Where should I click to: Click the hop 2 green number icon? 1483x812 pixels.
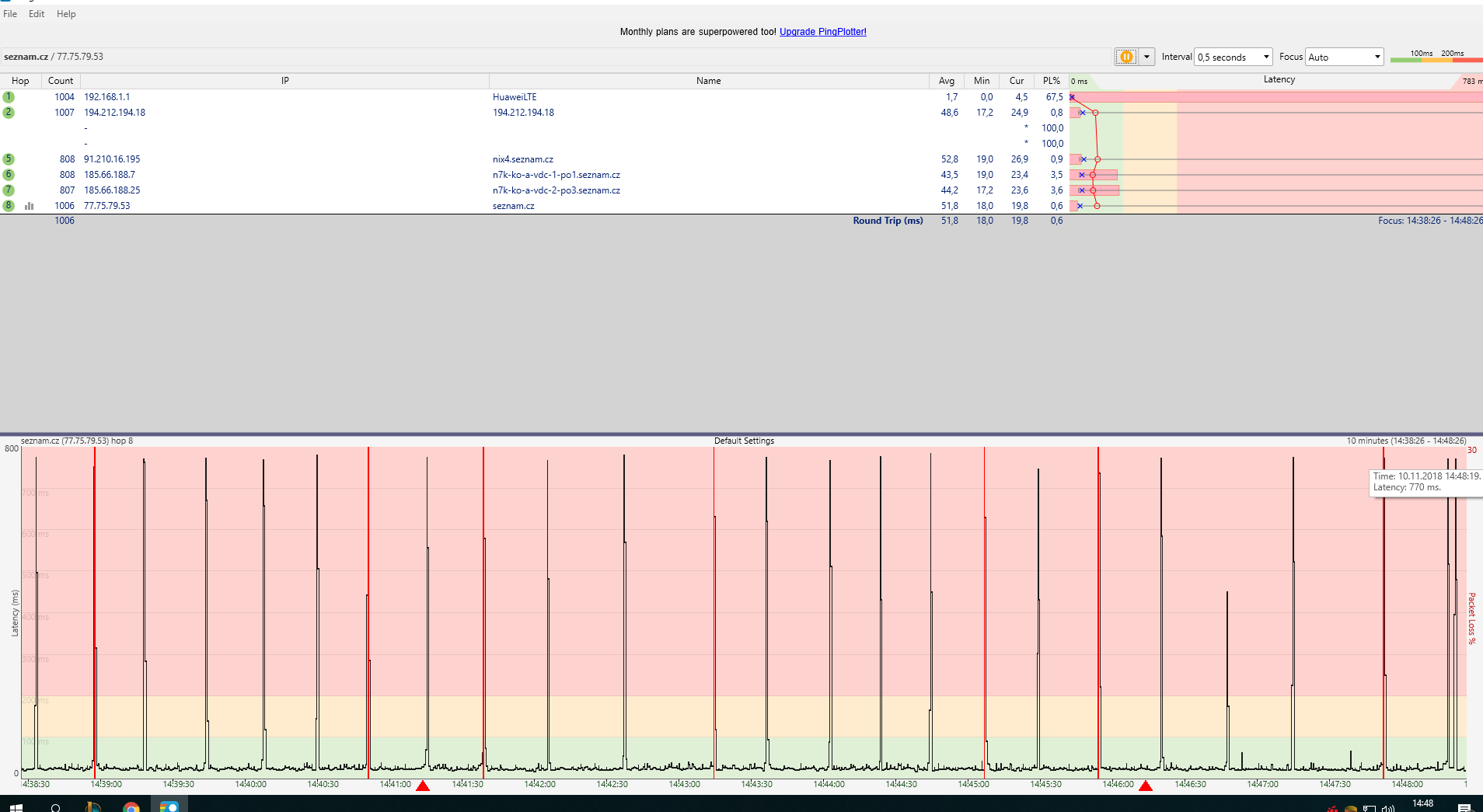tap(9, 113)
